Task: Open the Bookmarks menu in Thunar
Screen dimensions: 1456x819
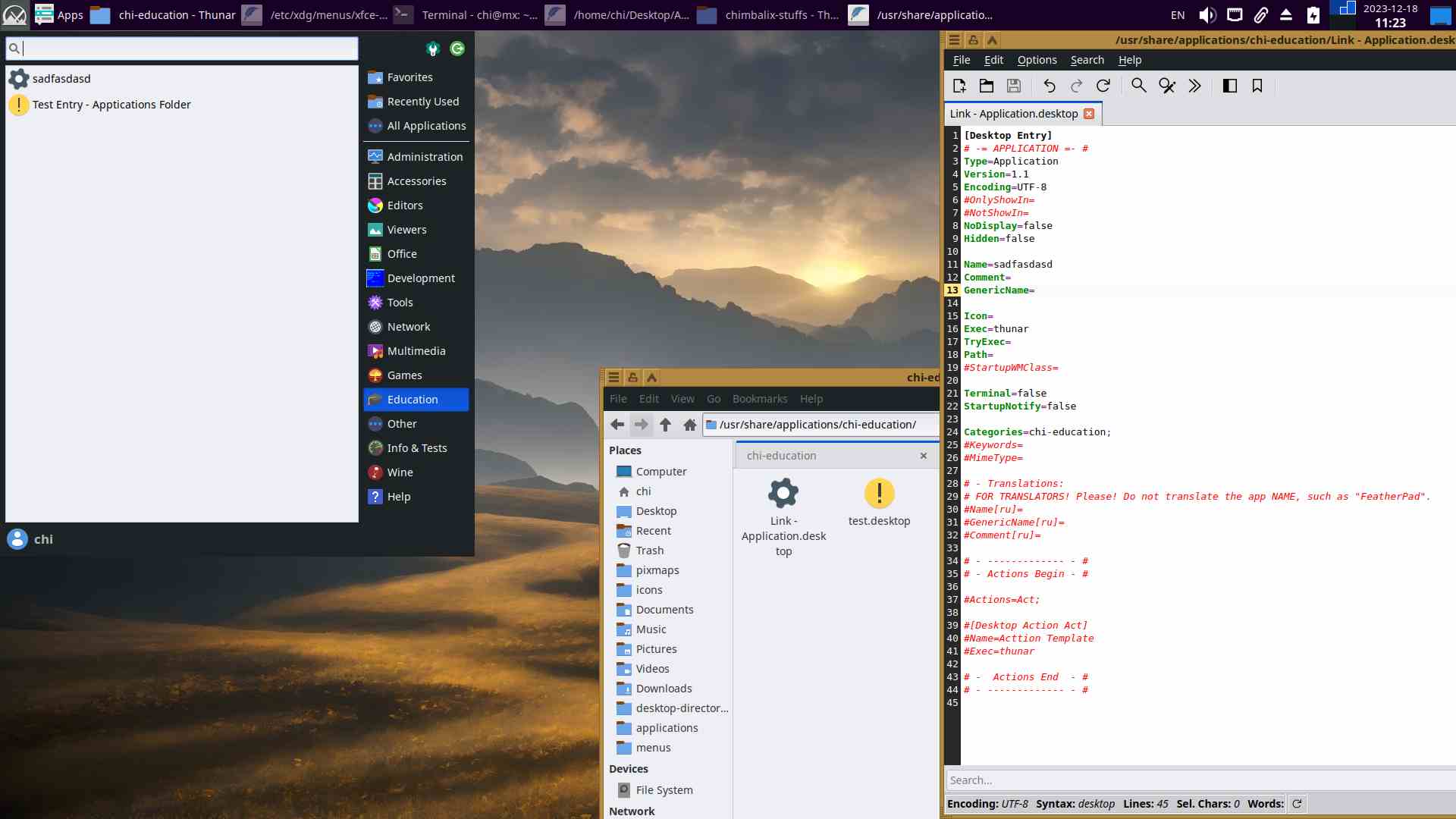Action: click(759, 399)
